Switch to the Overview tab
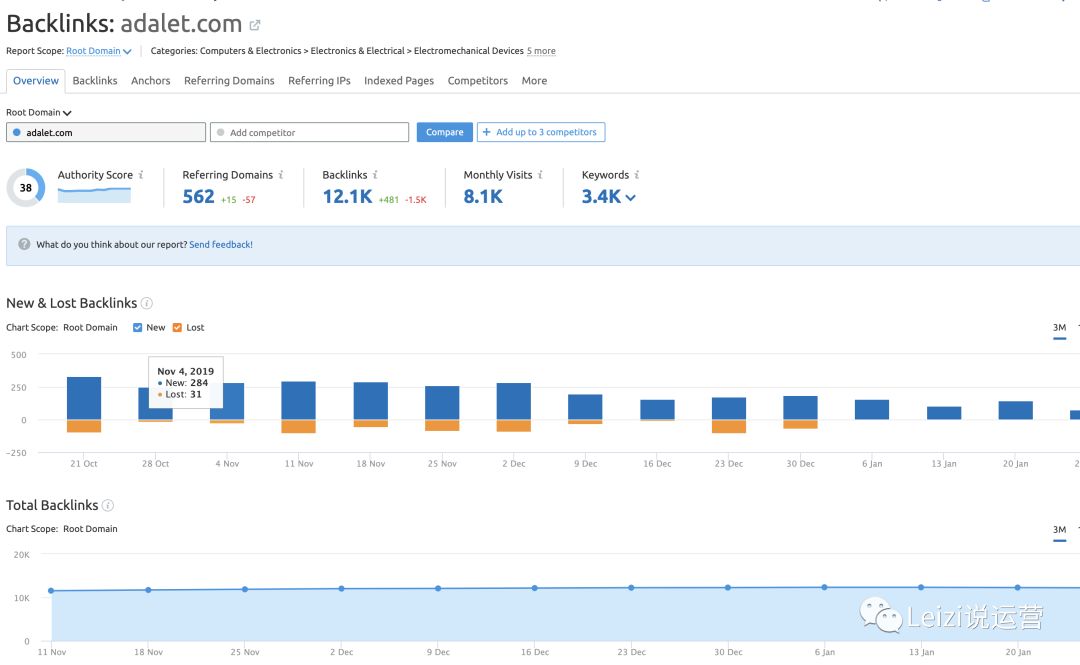This screenshot has width=1080, height=665. [36, 81]
